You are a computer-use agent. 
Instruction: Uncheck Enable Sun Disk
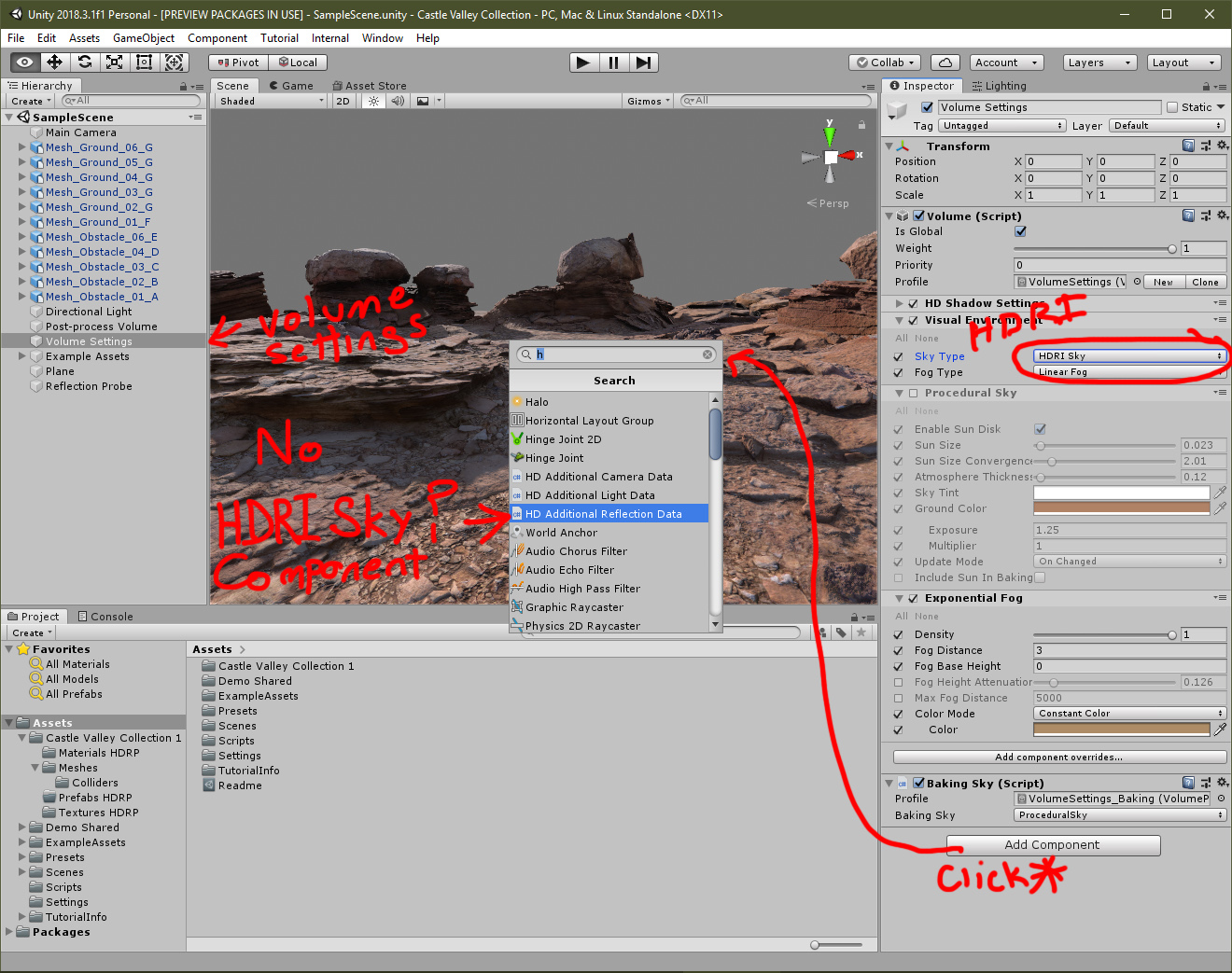(x=1039, y=429)
